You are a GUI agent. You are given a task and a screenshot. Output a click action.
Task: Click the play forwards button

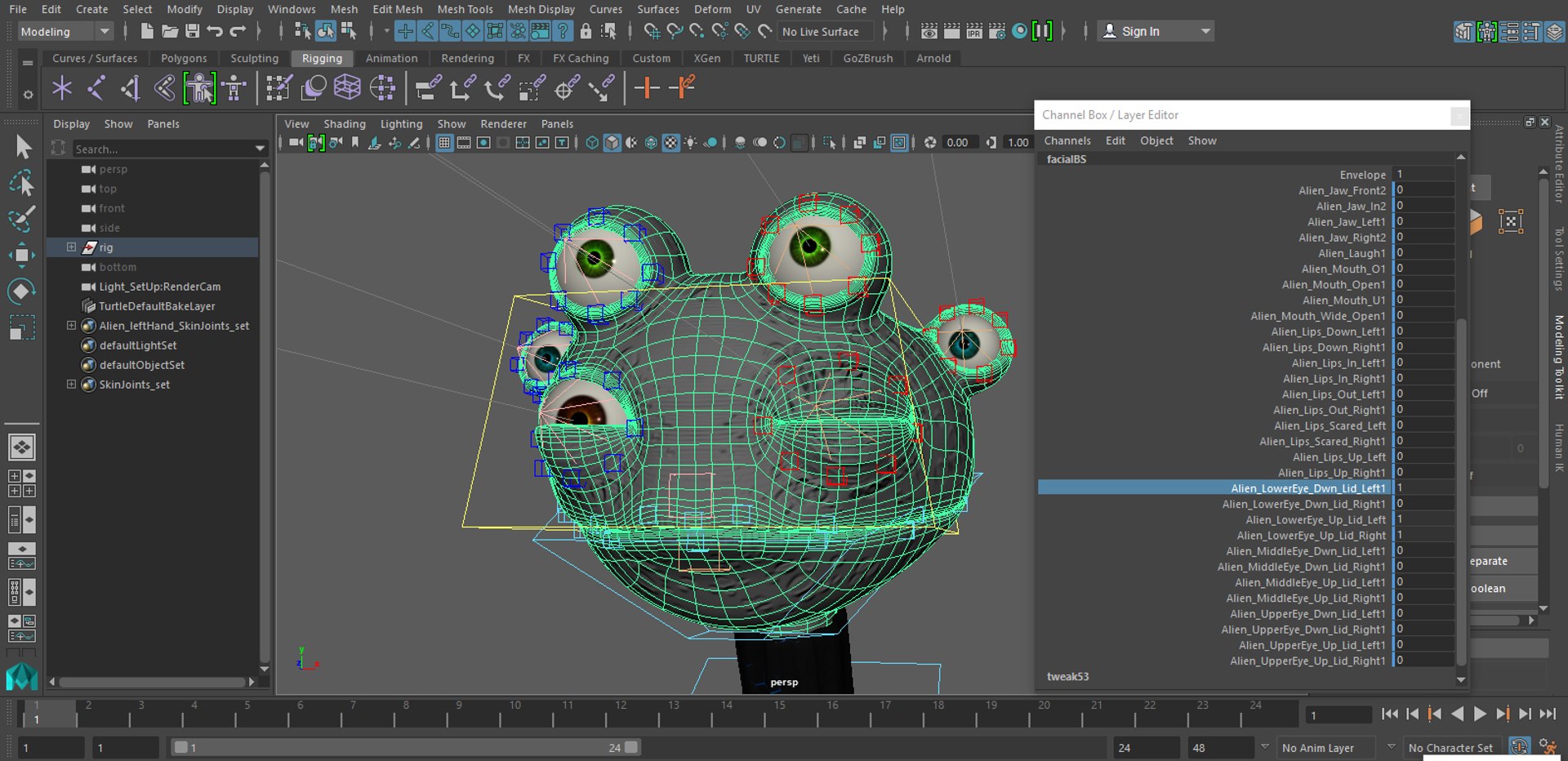(x=1480, y=714)
